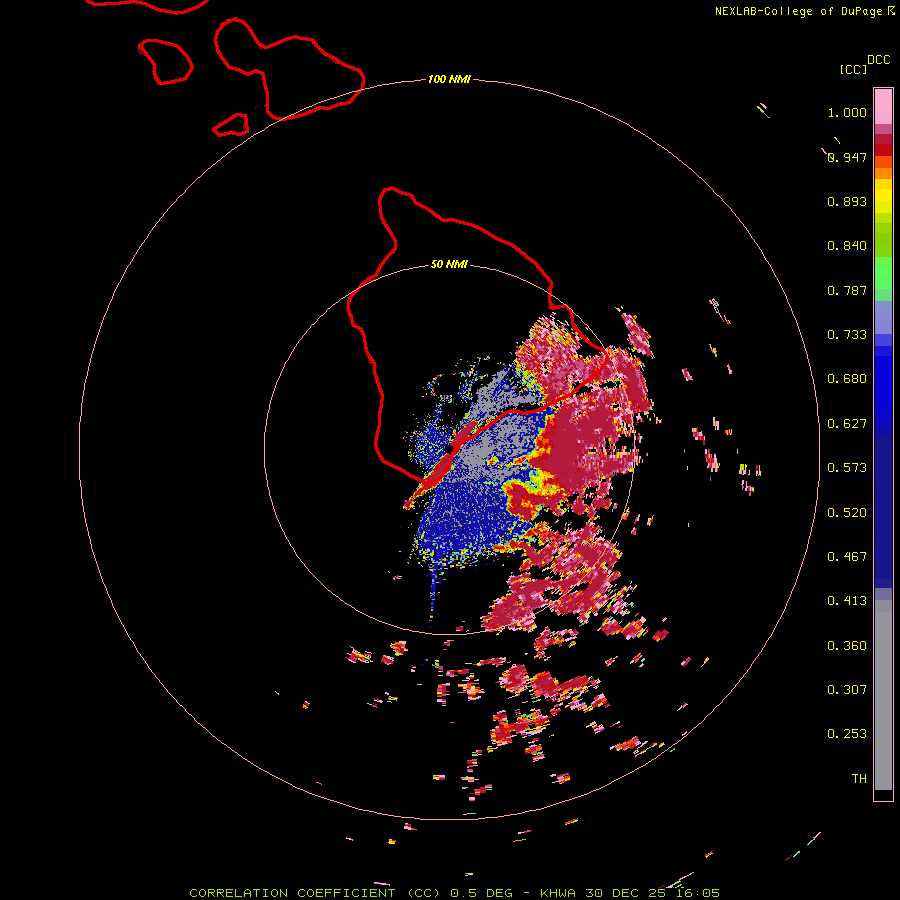Click the light pink top color bar segment

883,106
